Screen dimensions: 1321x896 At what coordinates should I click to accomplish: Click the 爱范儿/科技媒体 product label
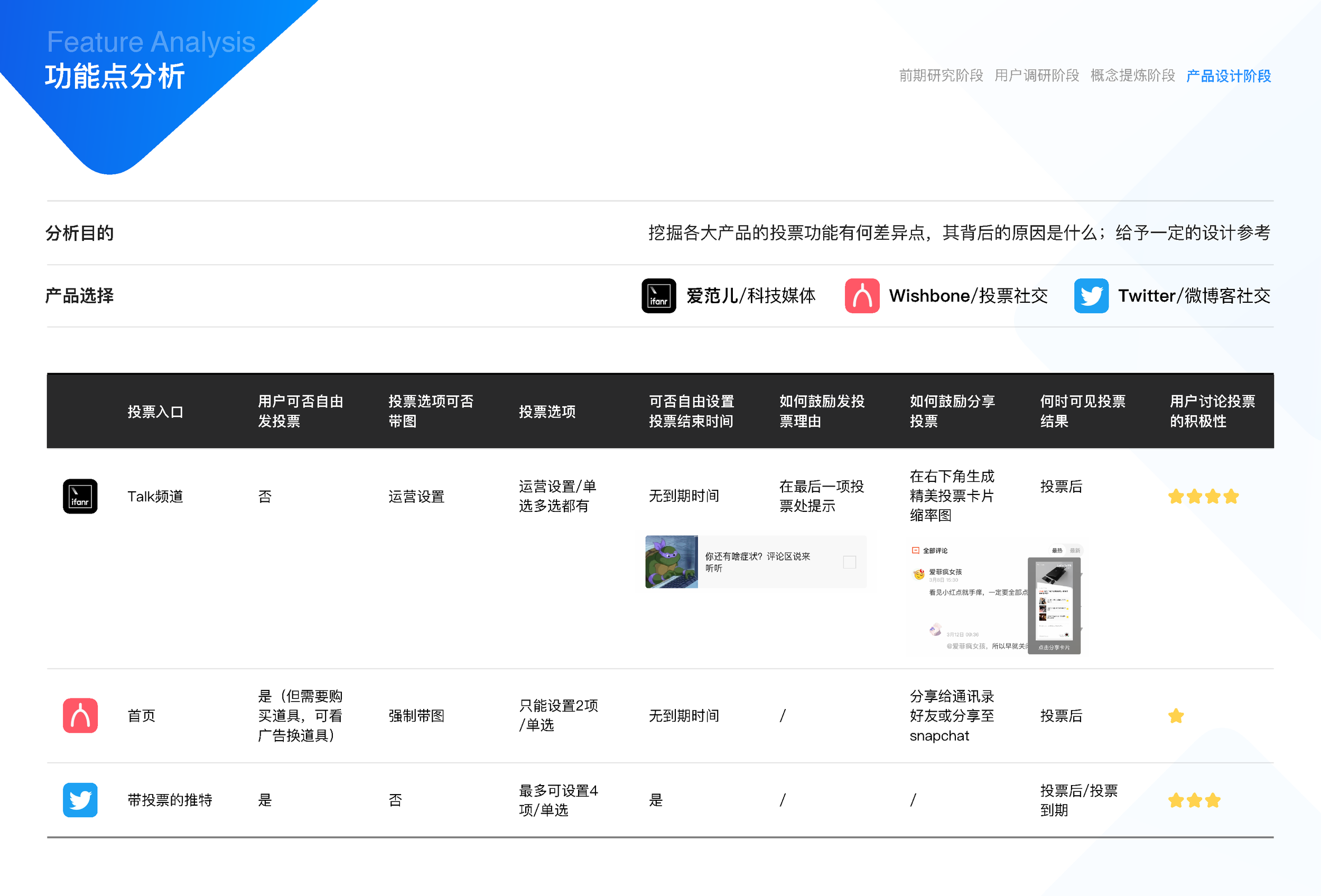(x=751, y=295)
